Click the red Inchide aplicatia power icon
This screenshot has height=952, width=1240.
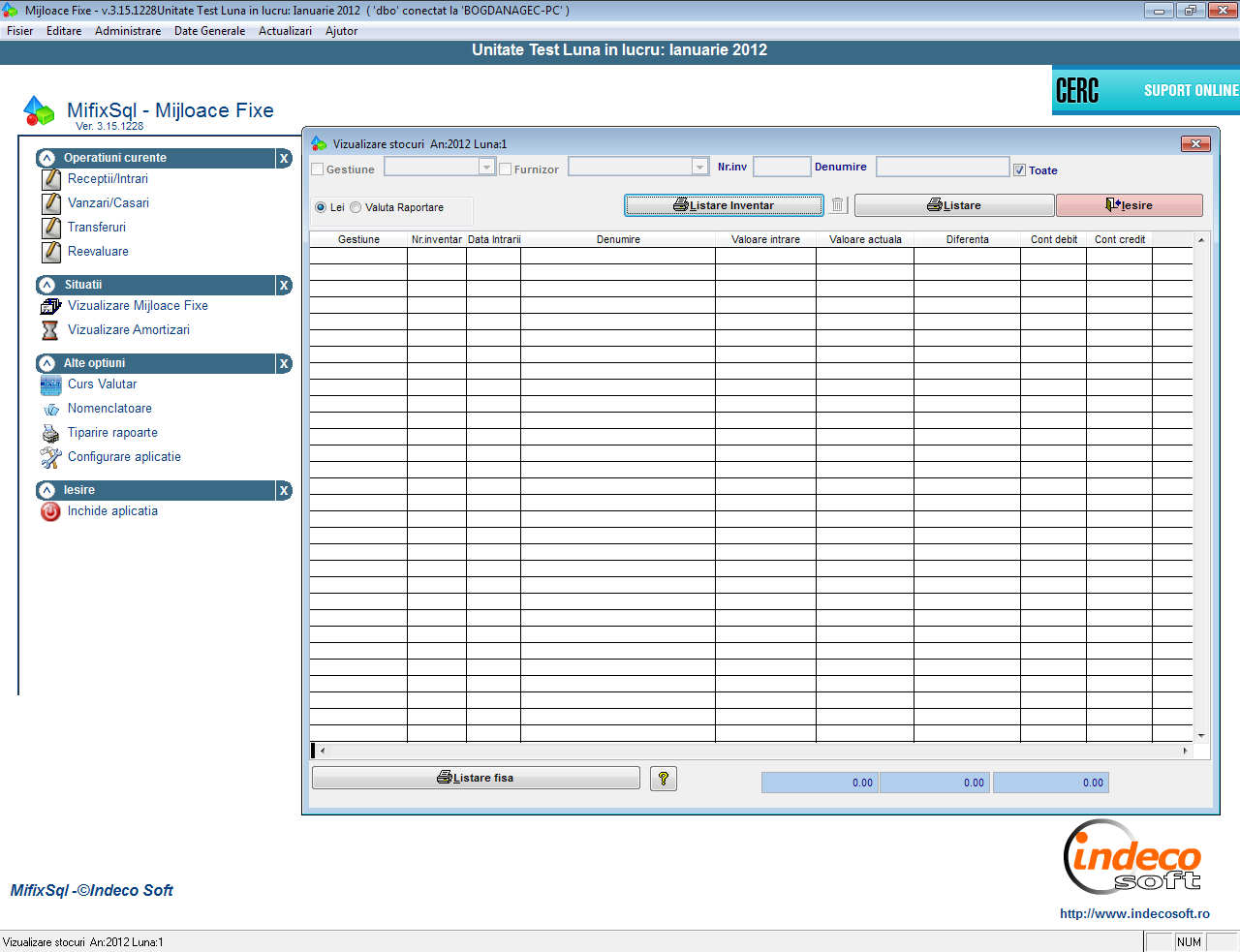(x=50, y=511)
